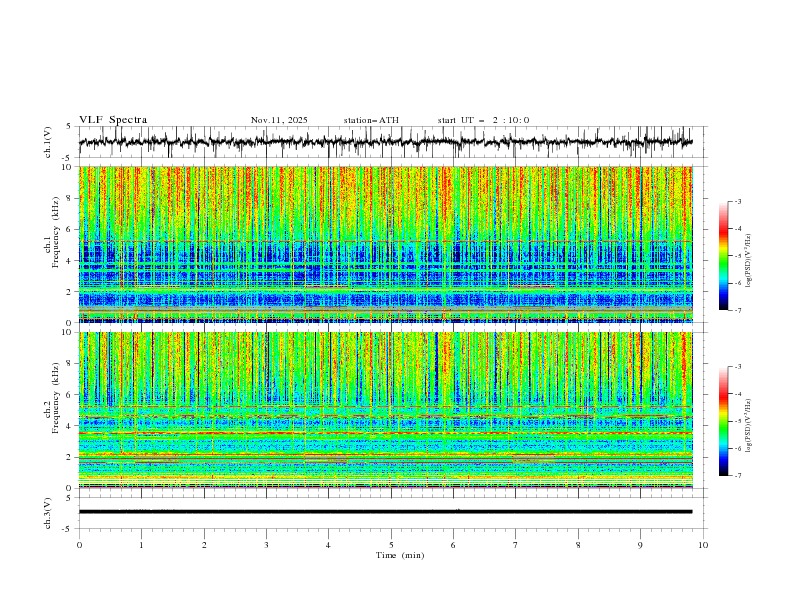
Task: Click the time axis tick label "3"
Action: tap(266, 545)
